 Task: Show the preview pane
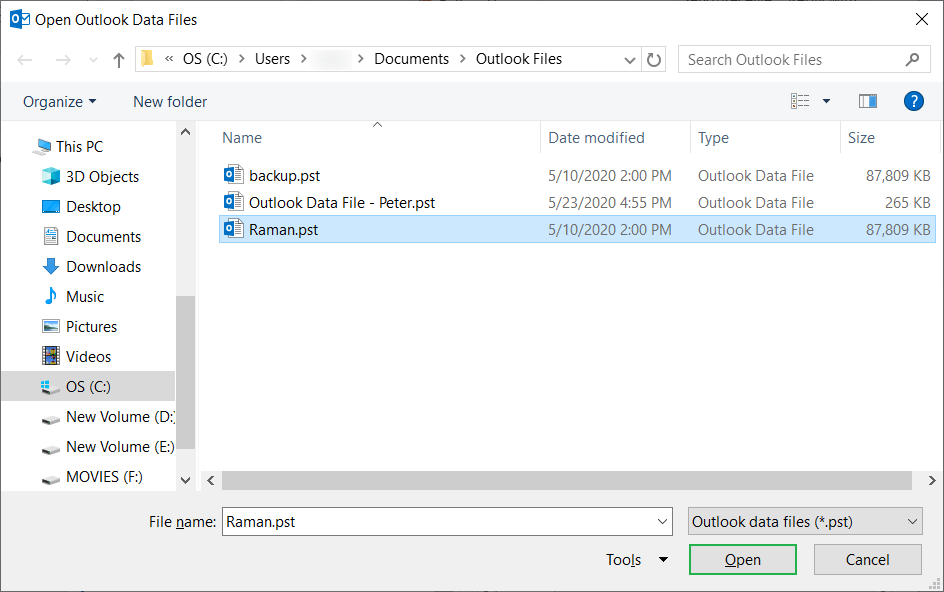[x=868, y=101]
